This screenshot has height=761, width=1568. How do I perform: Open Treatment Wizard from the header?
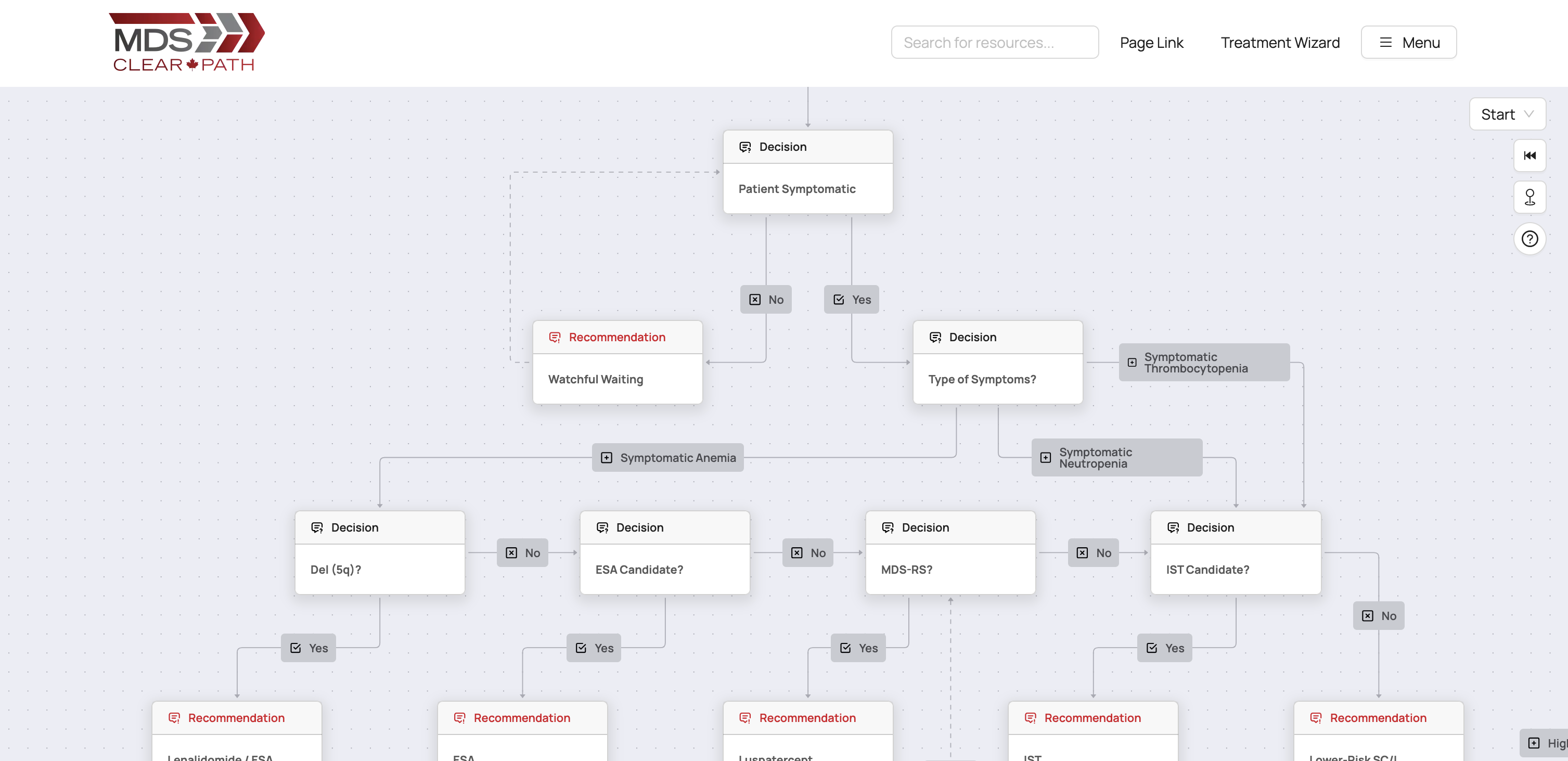[x=1279, y=43]
